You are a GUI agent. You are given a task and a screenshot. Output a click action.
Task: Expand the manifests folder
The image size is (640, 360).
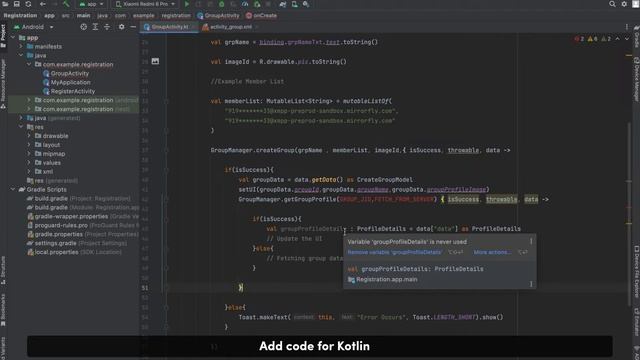click(21, 47)
